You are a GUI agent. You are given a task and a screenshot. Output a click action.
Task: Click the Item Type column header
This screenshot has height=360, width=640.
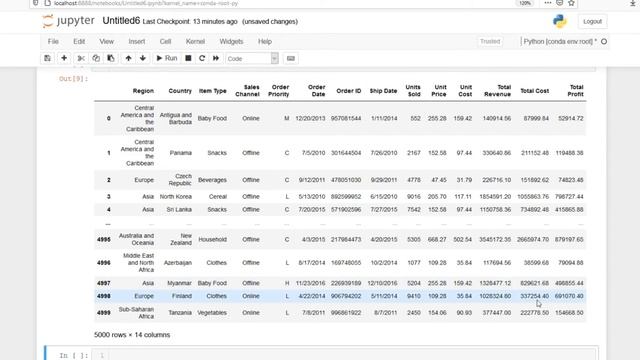(x=213, y=91)
